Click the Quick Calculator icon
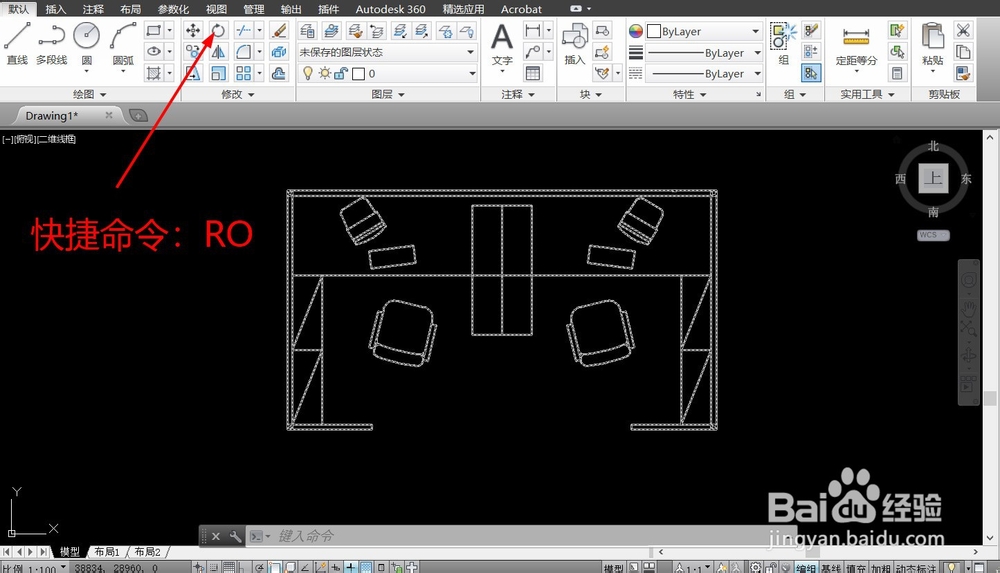1000x573 pixels. (x=897, y=73)
